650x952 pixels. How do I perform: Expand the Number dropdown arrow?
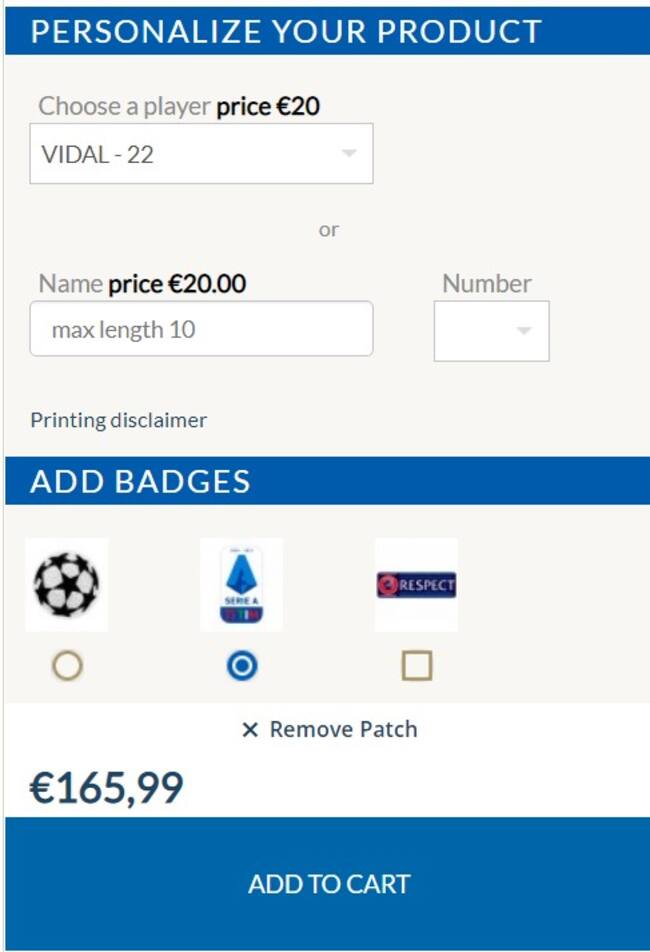[523, 331]
